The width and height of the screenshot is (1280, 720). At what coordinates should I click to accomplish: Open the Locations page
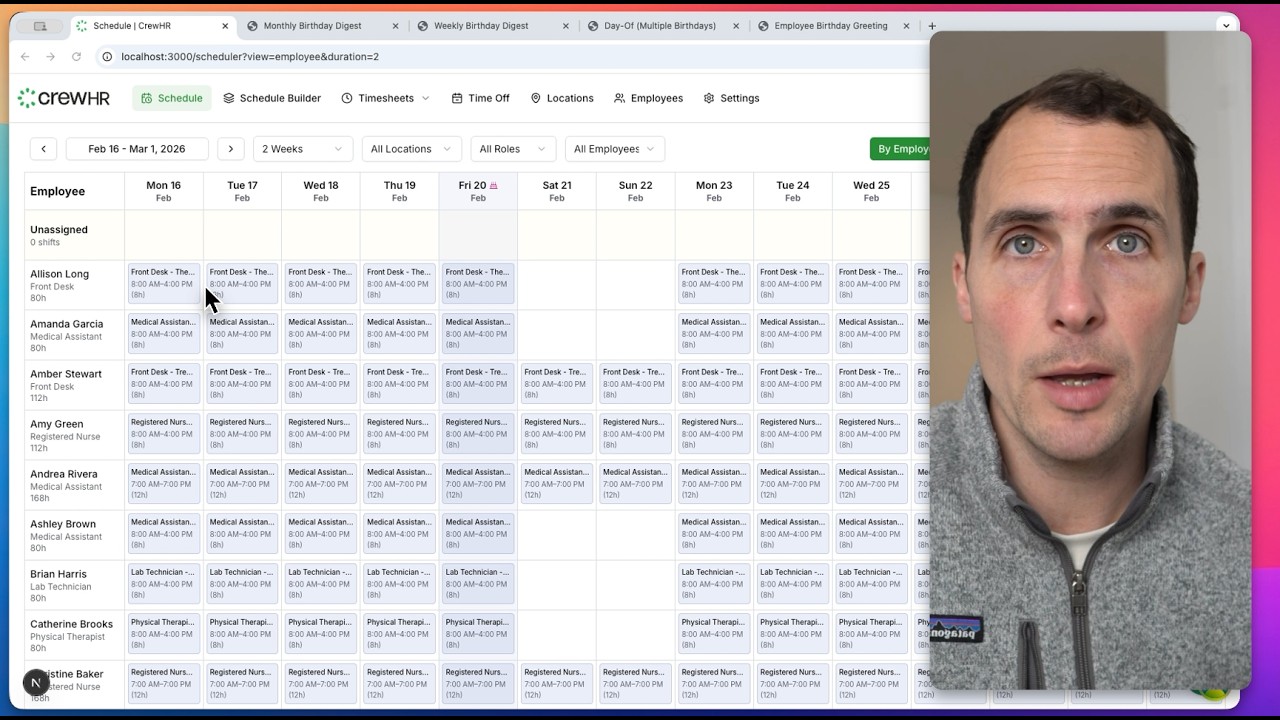click(562, 98)
